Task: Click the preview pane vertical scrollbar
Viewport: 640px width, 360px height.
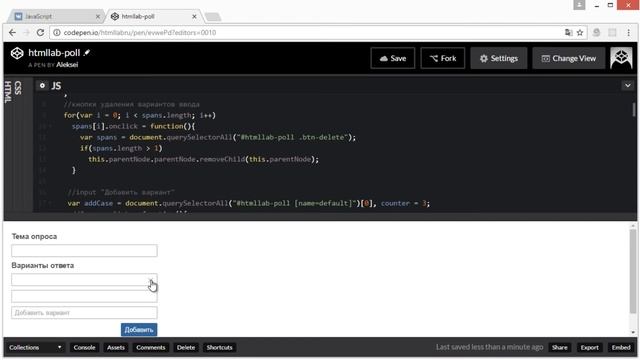Action: 633,271
